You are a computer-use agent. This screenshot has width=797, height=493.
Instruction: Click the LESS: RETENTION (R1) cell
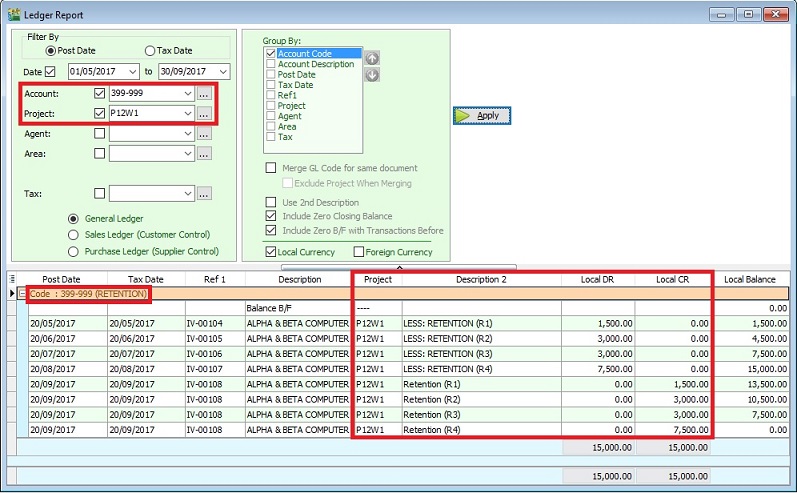point(481,323)
